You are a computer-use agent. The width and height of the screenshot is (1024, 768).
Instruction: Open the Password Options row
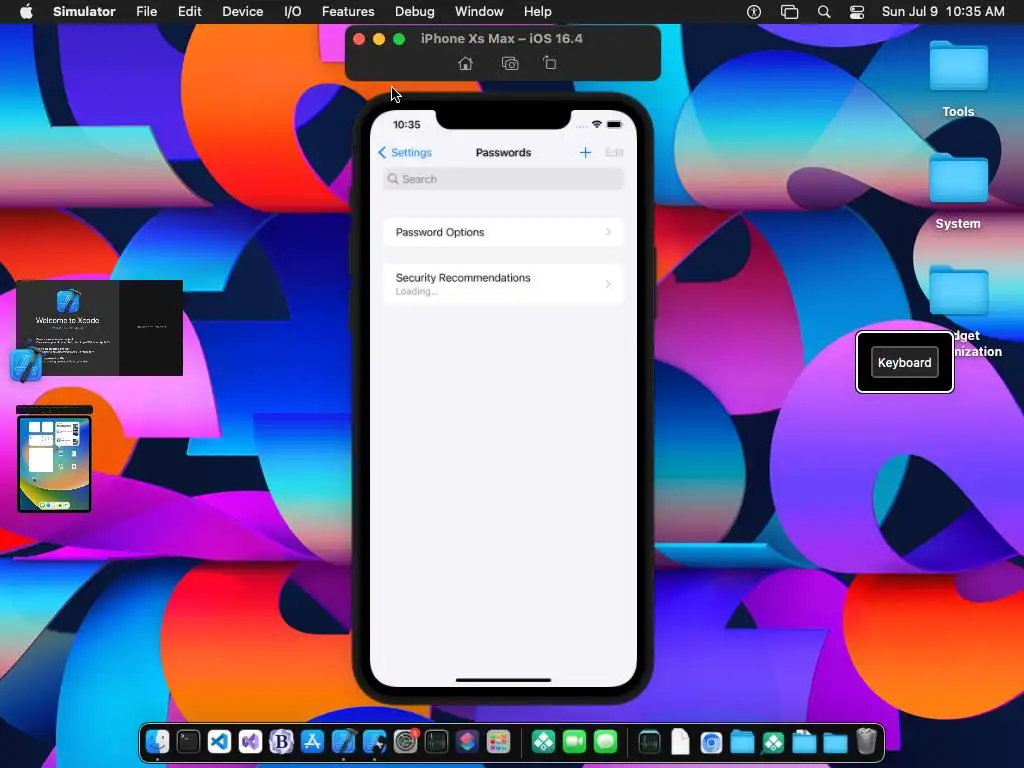coord(504,232)
